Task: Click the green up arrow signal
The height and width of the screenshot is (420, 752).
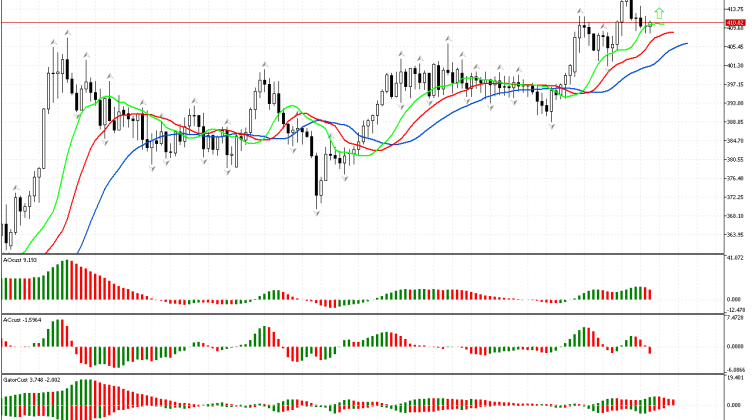Action: (x=658, y=12)
